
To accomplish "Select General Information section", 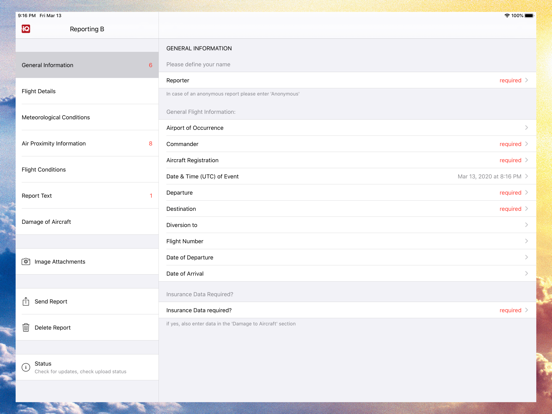I will tap(87, 65).
